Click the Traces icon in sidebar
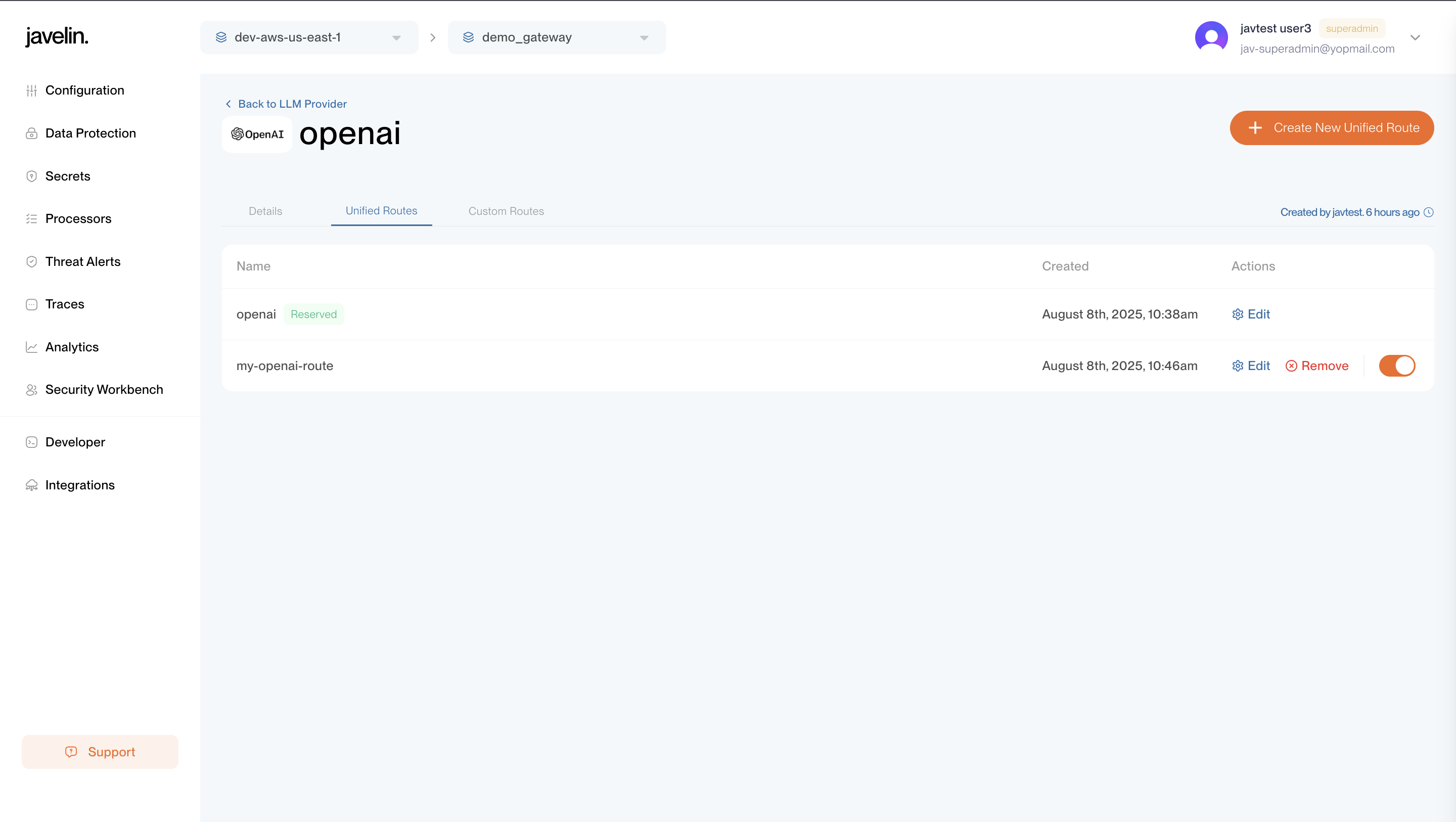 click(32, 304)
